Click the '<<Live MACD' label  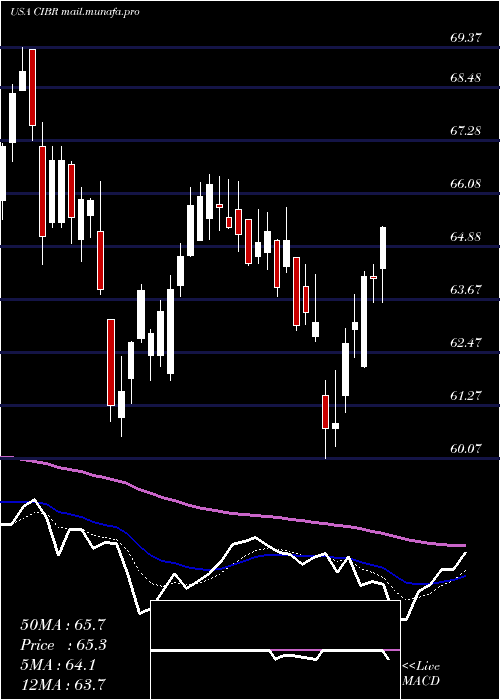point(421,674)
